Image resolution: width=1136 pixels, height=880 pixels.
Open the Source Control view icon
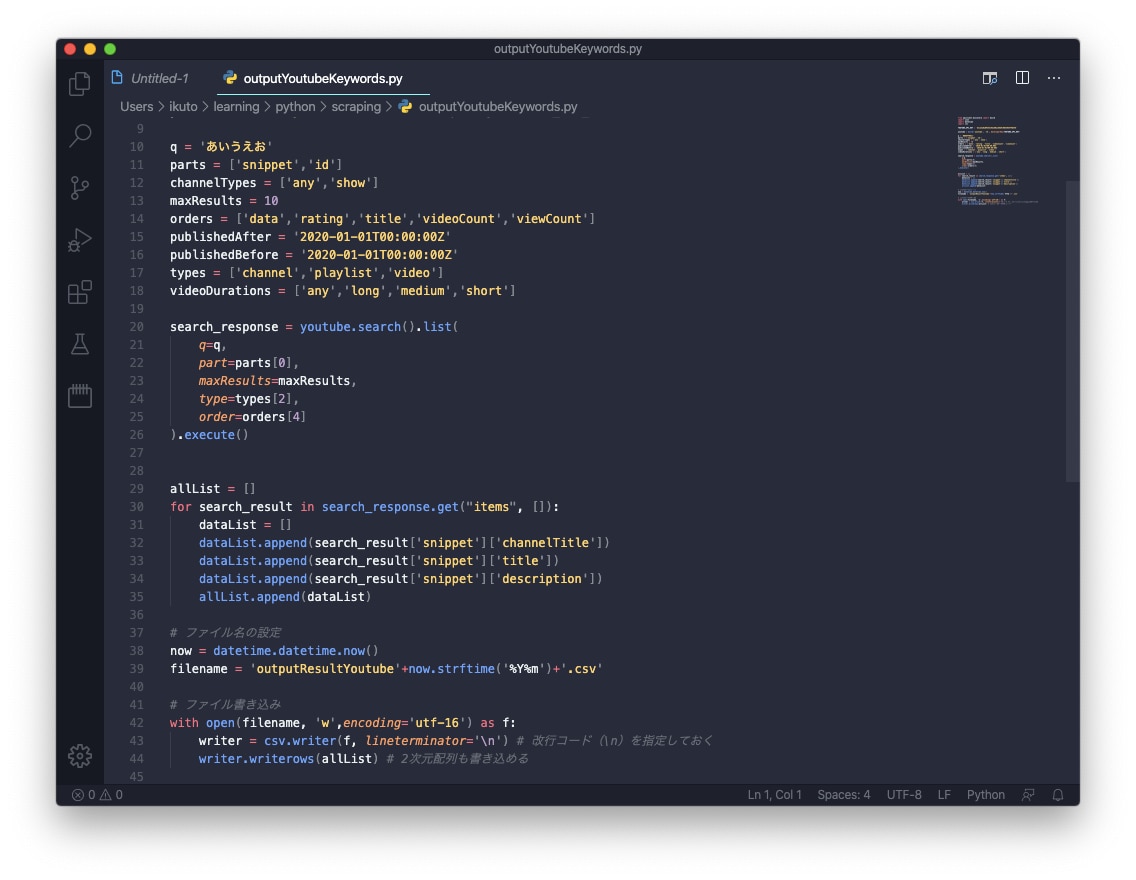(80, 188)
